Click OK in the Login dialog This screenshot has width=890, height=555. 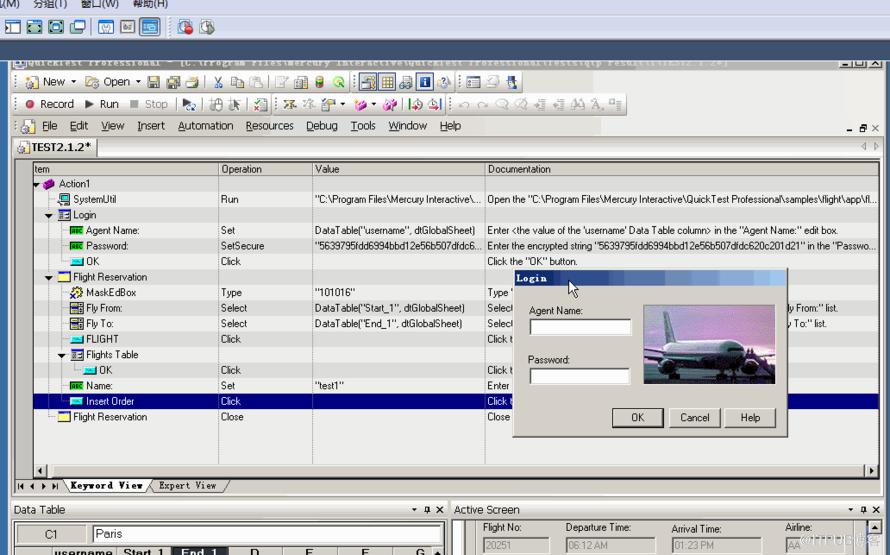pyautogui.click(x=637, y=418)
